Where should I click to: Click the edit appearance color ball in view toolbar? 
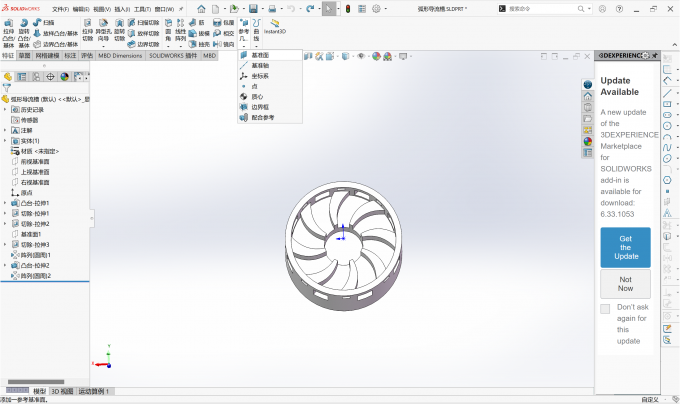click(376, 56)
